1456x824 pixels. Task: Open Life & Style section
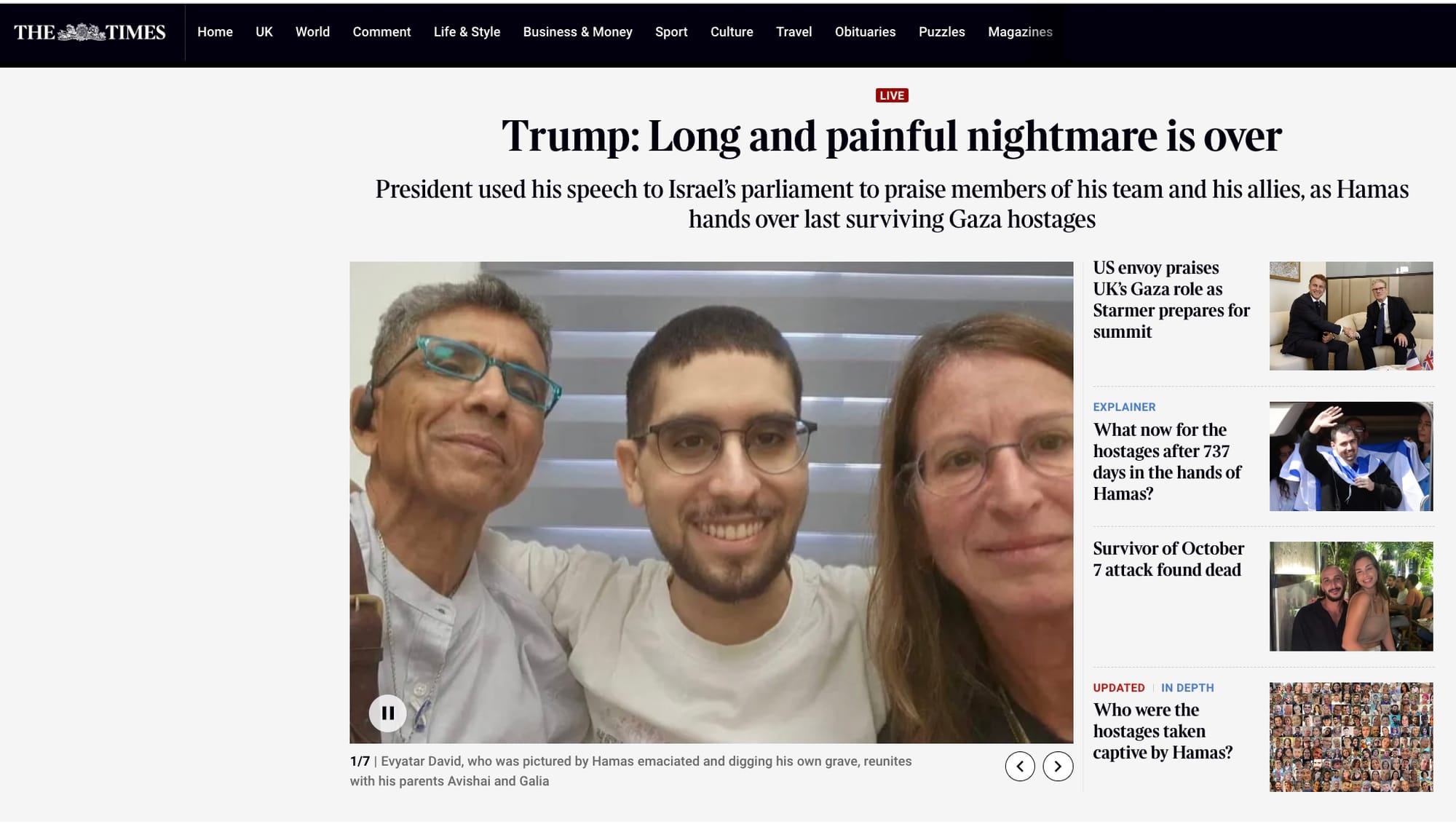467,32
